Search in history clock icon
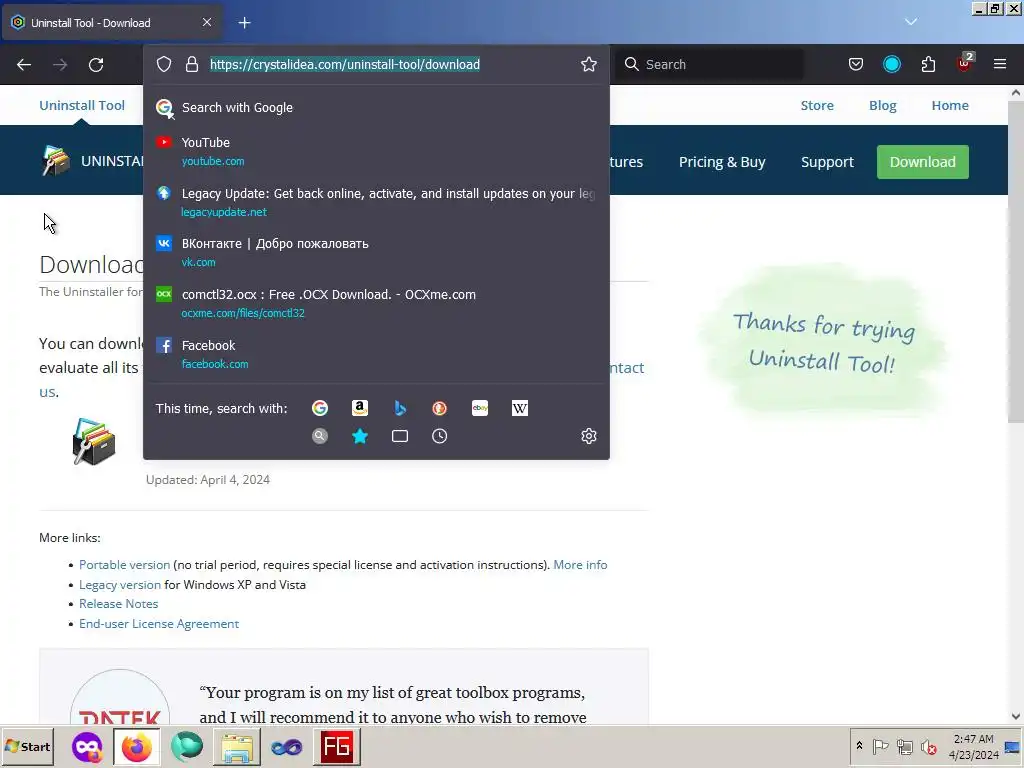The height and width of the screenshot is (768, 1024). tap(440, 436)
